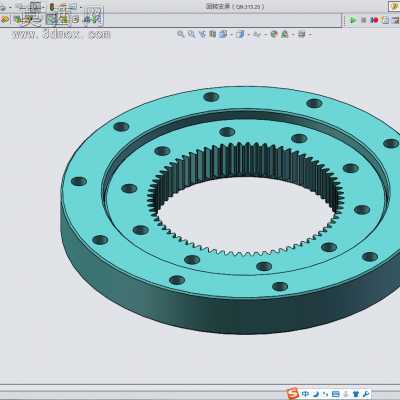The width and height of the screenshot is (400, 400).
Task: Open the Sogou skin shirt icon
Action: [356, 394]
